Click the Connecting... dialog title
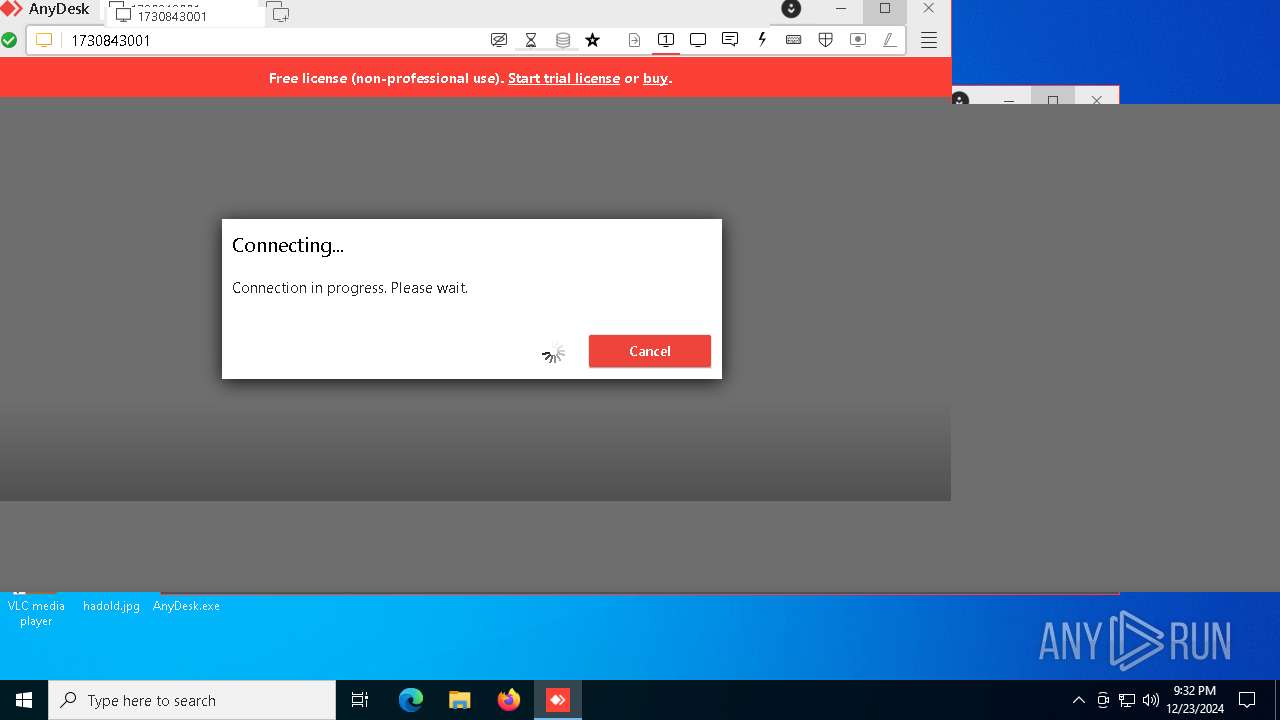Image resolution: width=1280 pixels, height=720 pixels. click(288, 245)
